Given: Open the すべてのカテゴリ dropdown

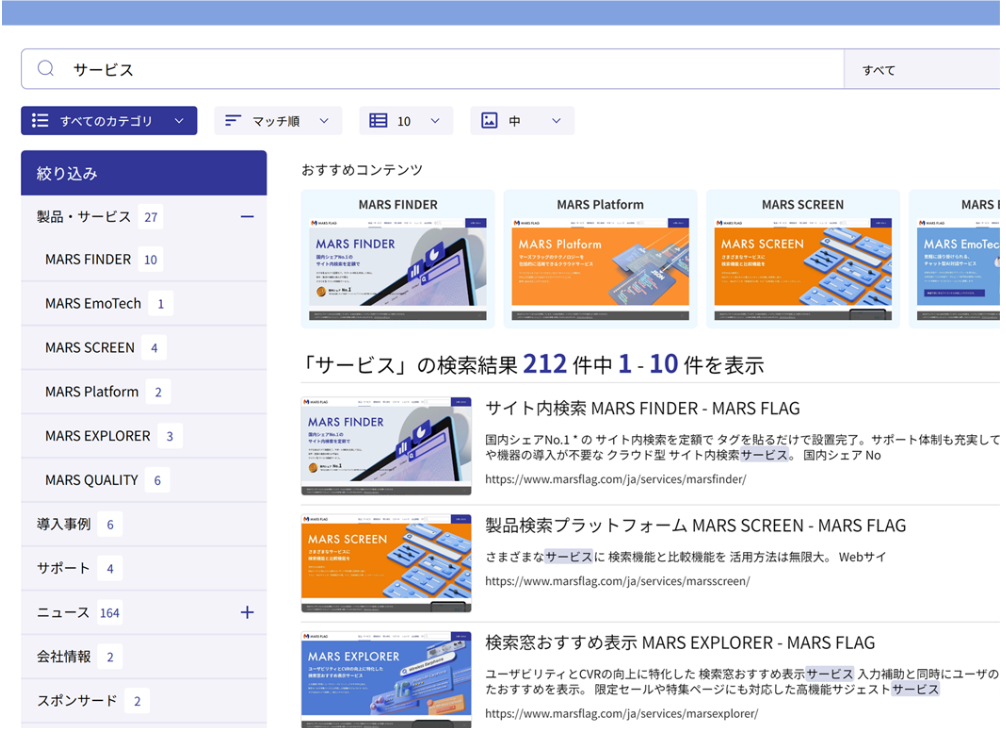Looking at the screenshot, I should click(109, 121).
